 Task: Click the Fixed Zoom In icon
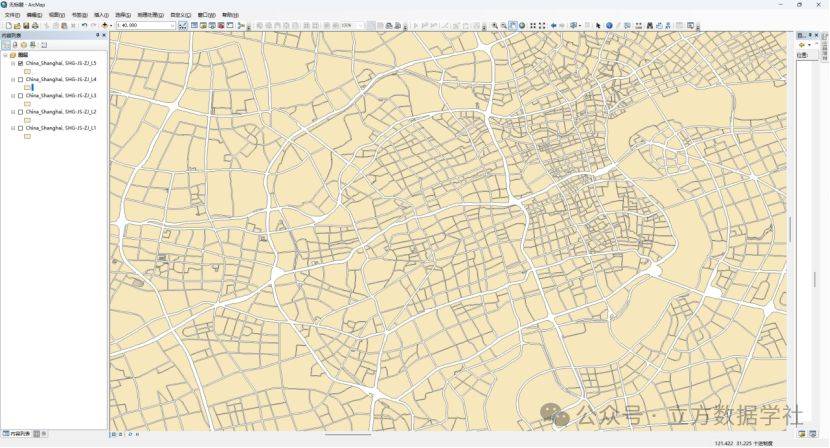coord(533,25)
